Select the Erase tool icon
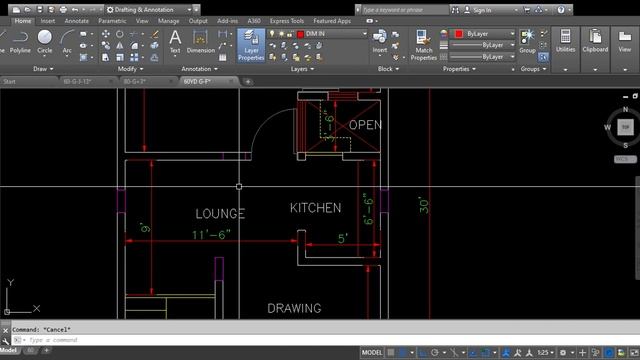This screenshot has height=360, width=640. [x=155, y=34]
